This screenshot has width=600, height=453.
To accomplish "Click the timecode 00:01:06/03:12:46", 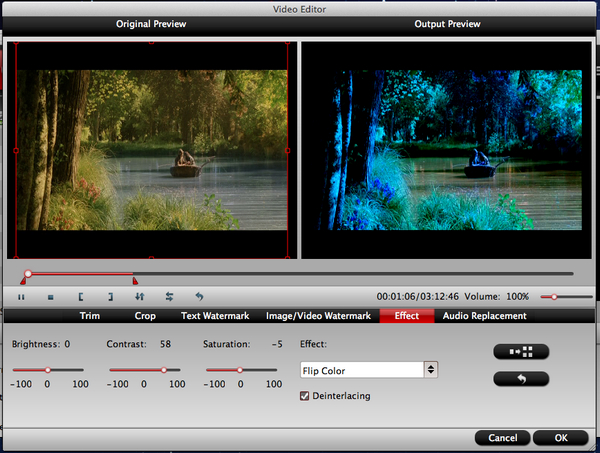I will [417, 297].
